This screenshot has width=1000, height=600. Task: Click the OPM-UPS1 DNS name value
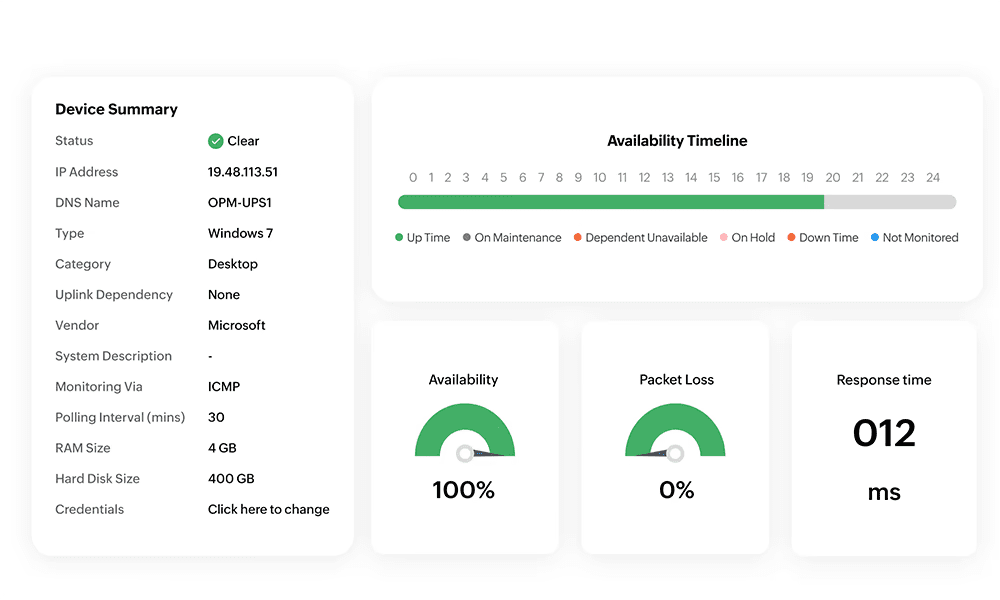[239, 203]
